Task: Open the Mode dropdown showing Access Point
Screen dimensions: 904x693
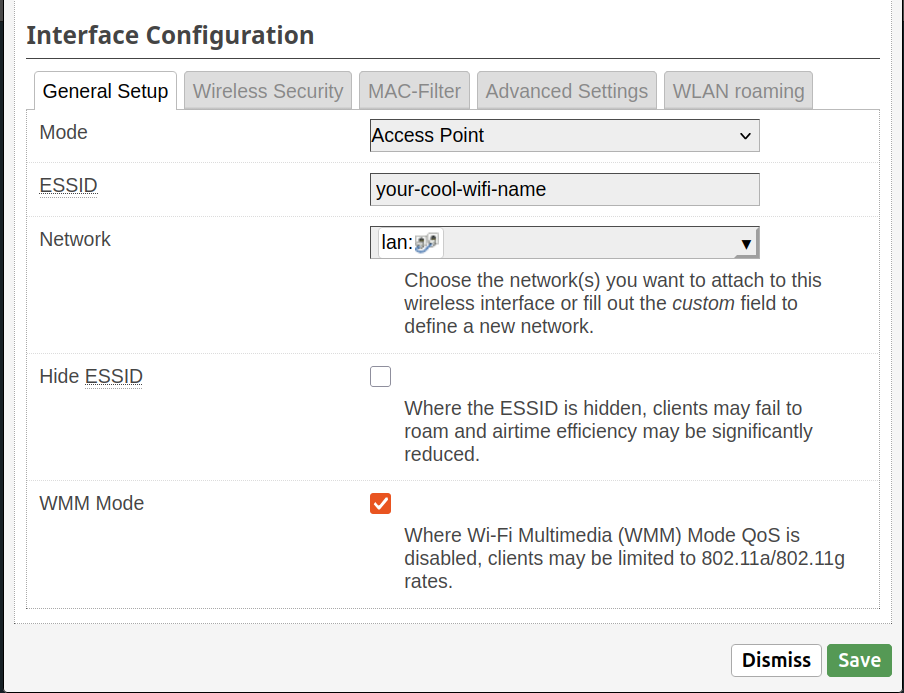Action: 564,135
